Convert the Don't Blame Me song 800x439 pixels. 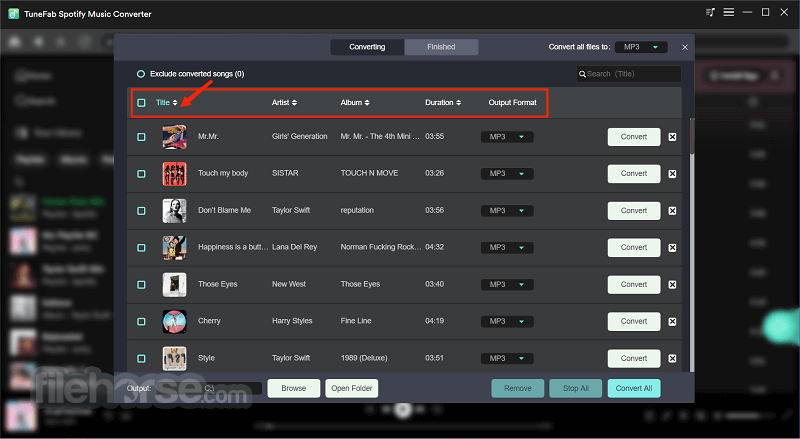point(634,211)
